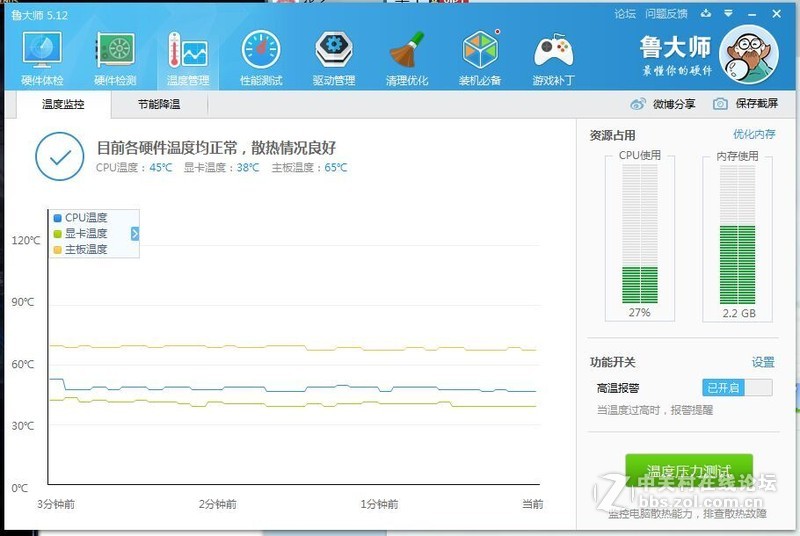Click the camera save-screenshot icon

click(x=720, y=104)
